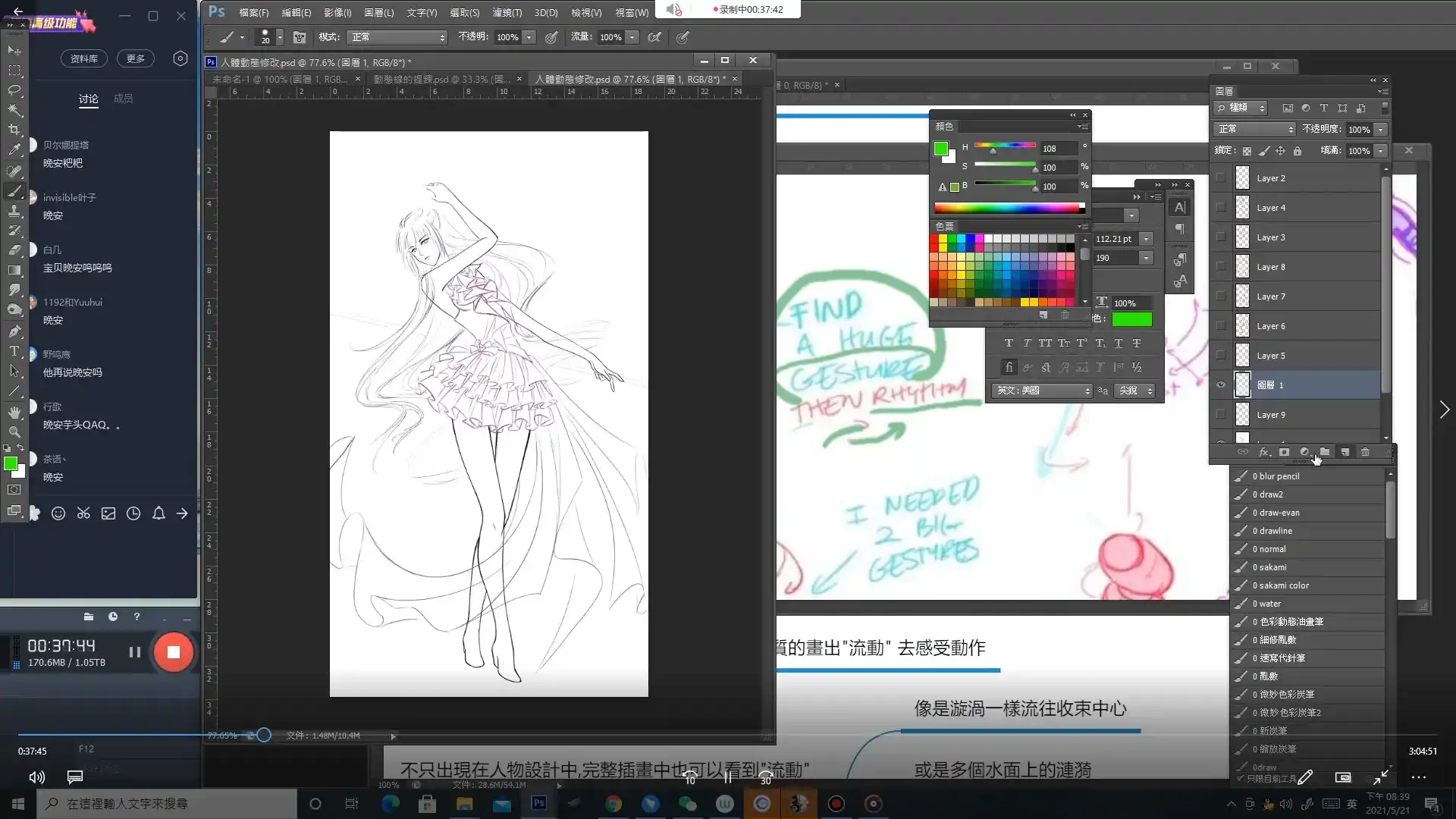Hide the 圖層 1 layer visibility
Screen dimensions: 1456x819
pyautogui.click(x=1221, y=385)
